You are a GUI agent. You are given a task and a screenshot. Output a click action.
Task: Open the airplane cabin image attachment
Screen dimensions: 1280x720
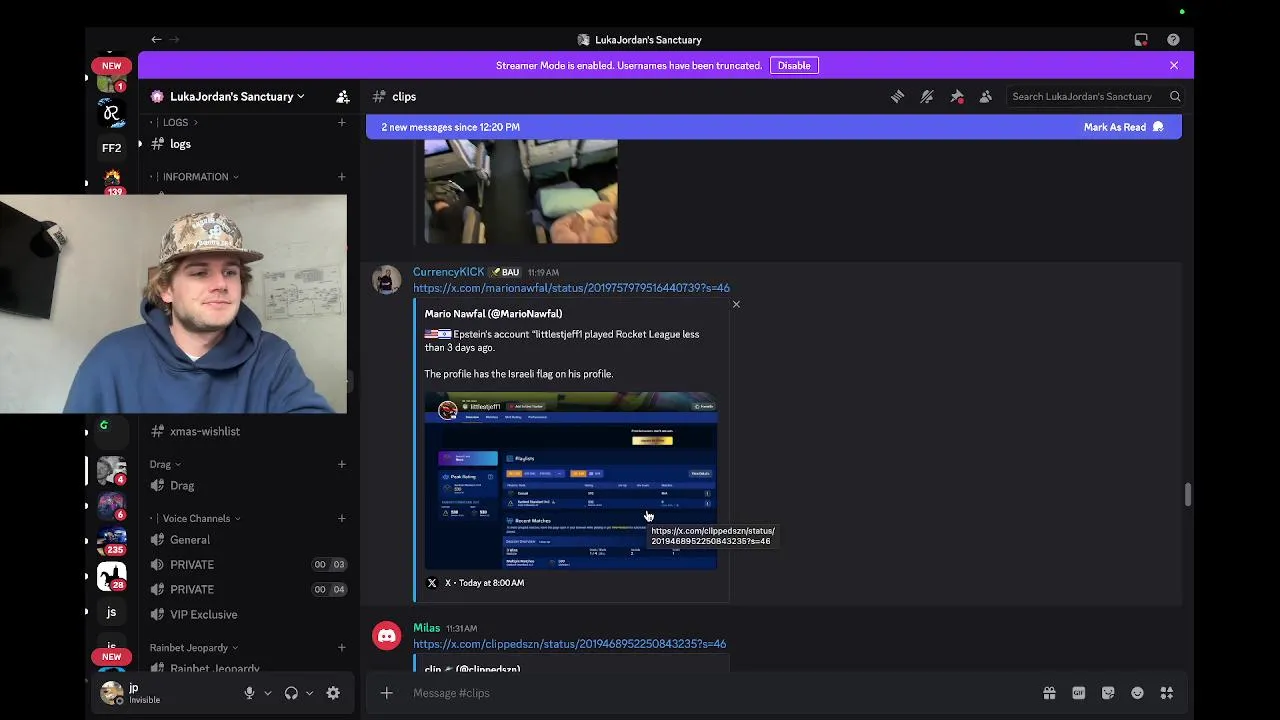521,191
